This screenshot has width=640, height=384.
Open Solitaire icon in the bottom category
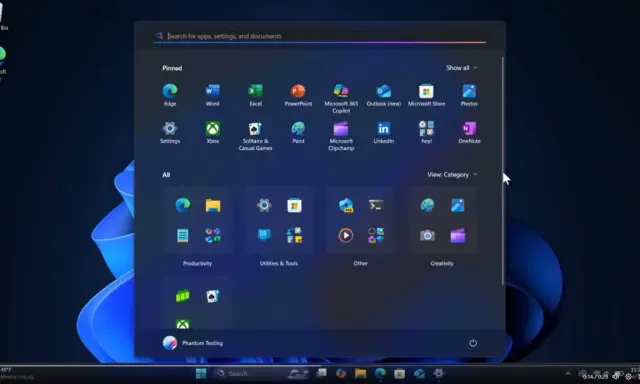coord(213,296)
